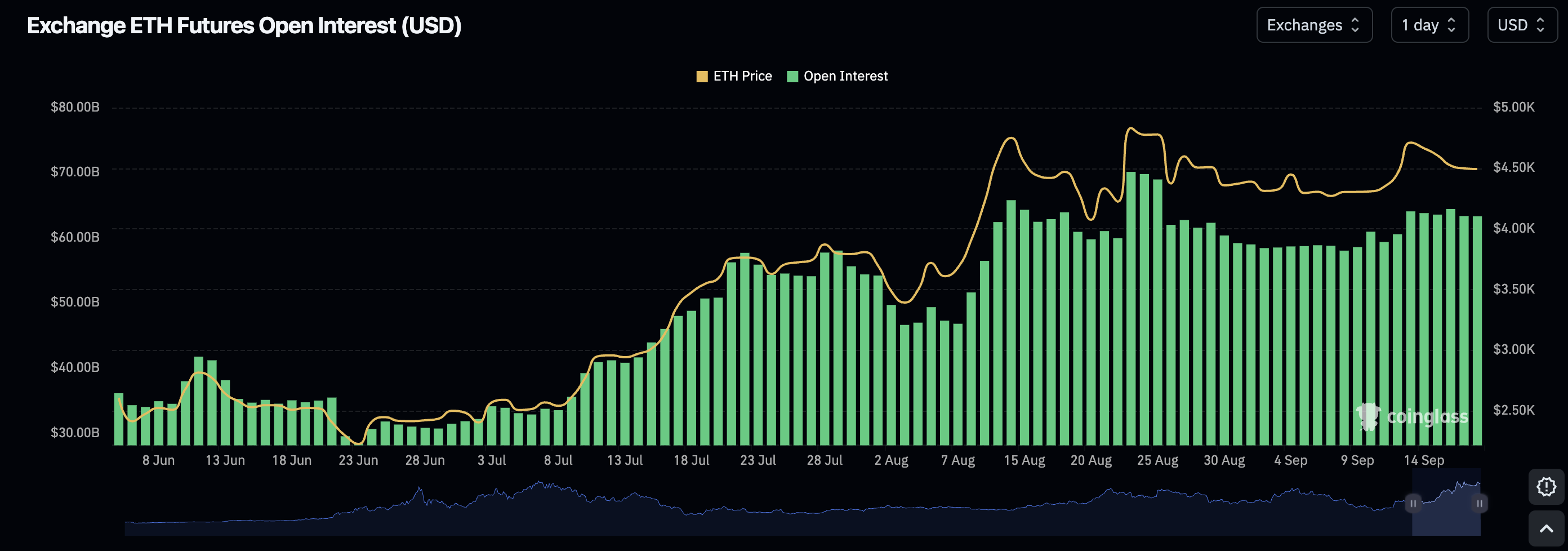Click the 25 Aug date label on x-axis
1568x551 pixels.
(x=1157, y=460)
